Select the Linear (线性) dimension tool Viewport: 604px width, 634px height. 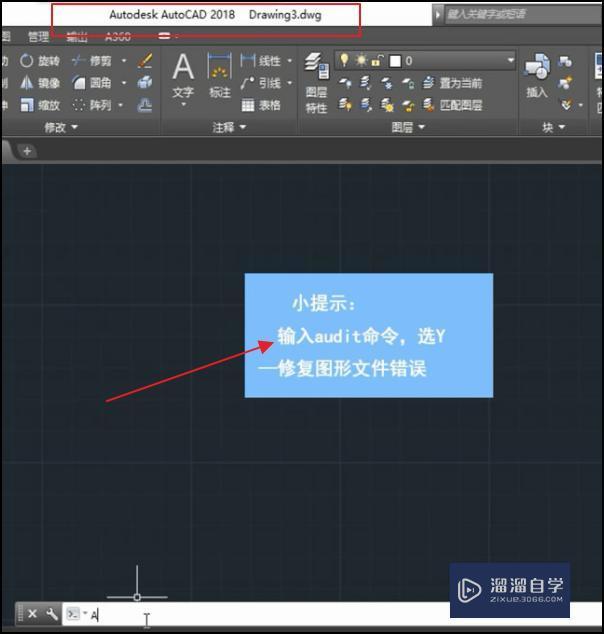260,61
